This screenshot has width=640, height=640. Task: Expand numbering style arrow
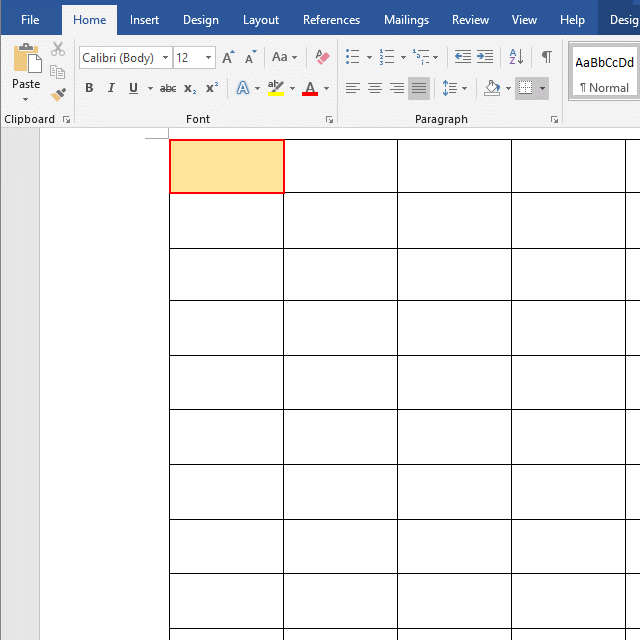[x=403, y=57]
